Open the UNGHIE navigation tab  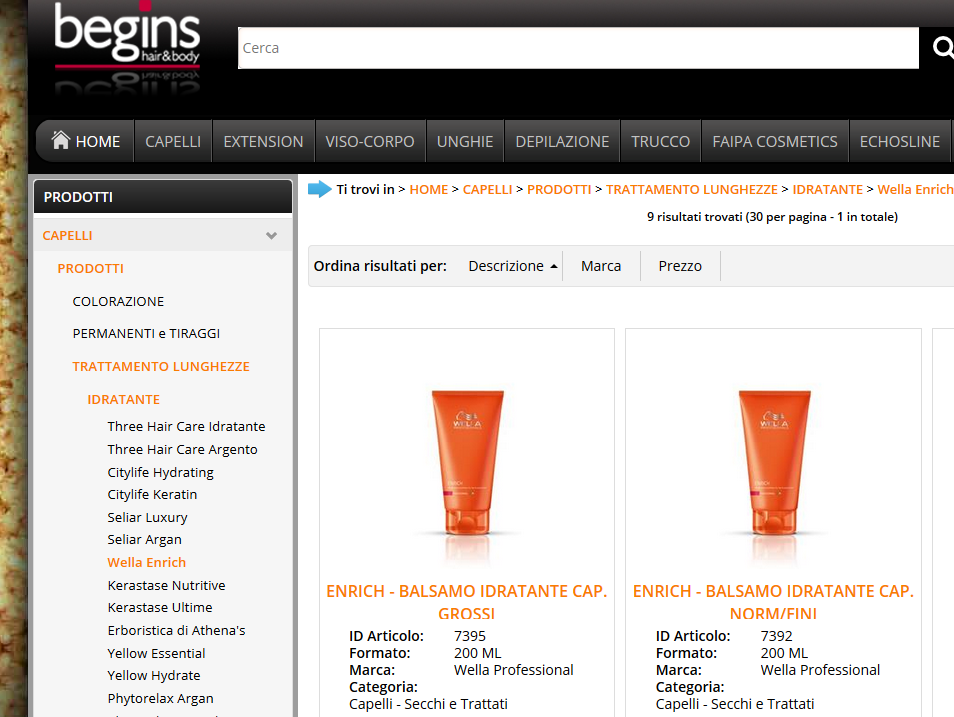465,141
